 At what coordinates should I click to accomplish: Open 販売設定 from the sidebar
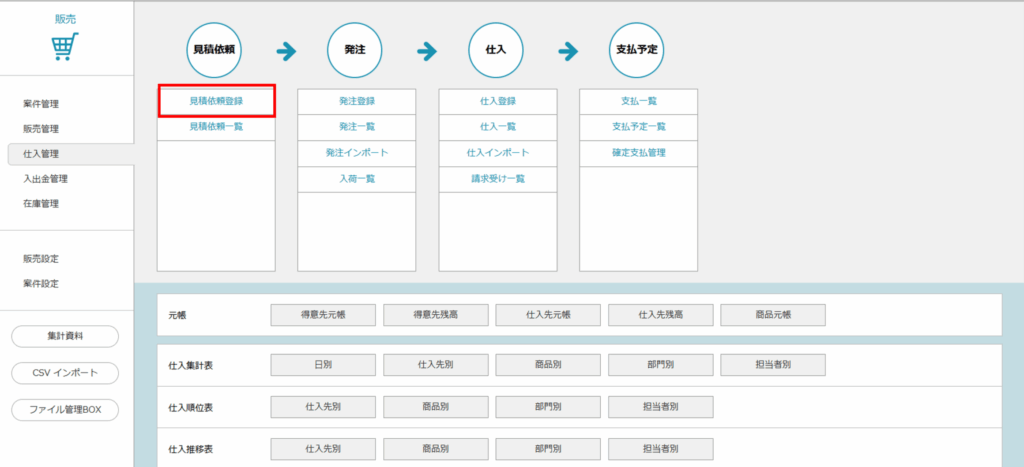click(41, 259)
